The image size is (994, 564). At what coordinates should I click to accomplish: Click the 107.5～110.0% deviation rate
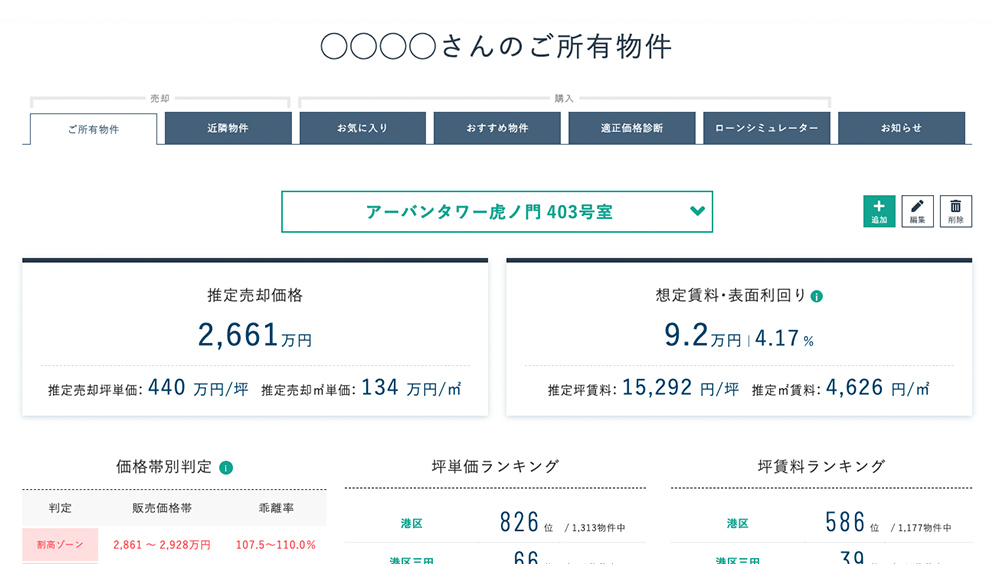pyautogui.click(x=276, y=545)
